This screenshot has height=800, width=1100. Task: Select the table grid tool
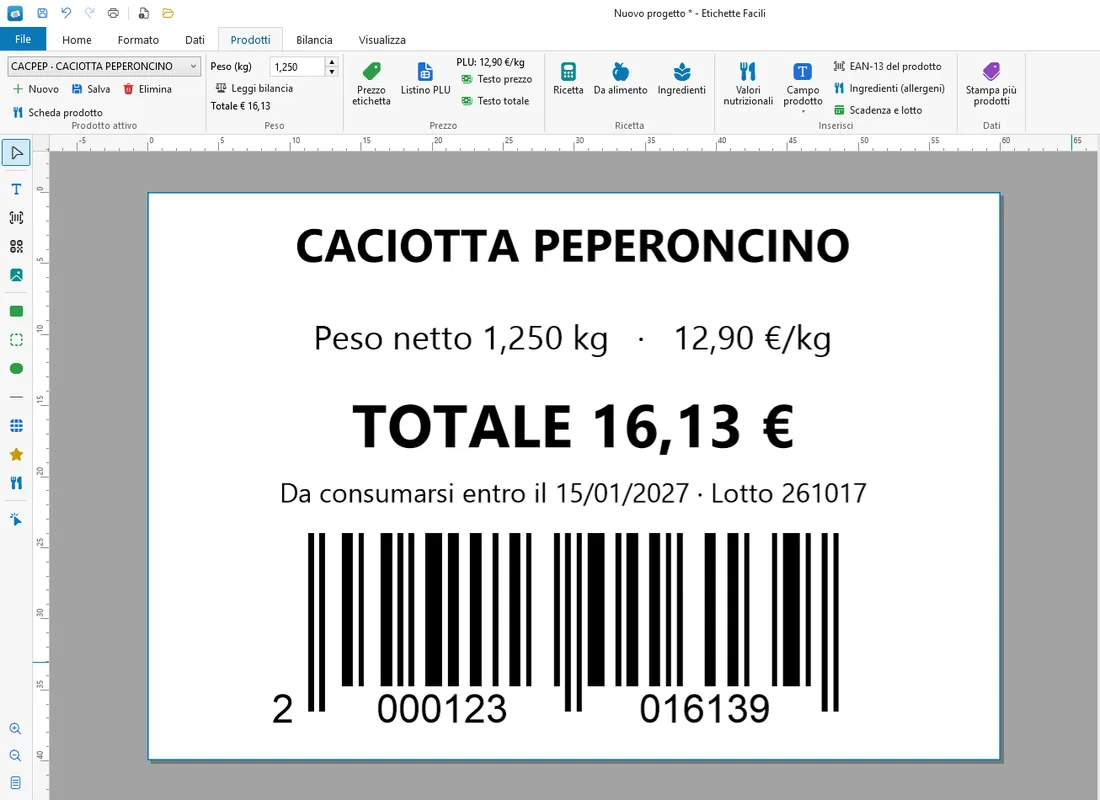coord(16,426)
